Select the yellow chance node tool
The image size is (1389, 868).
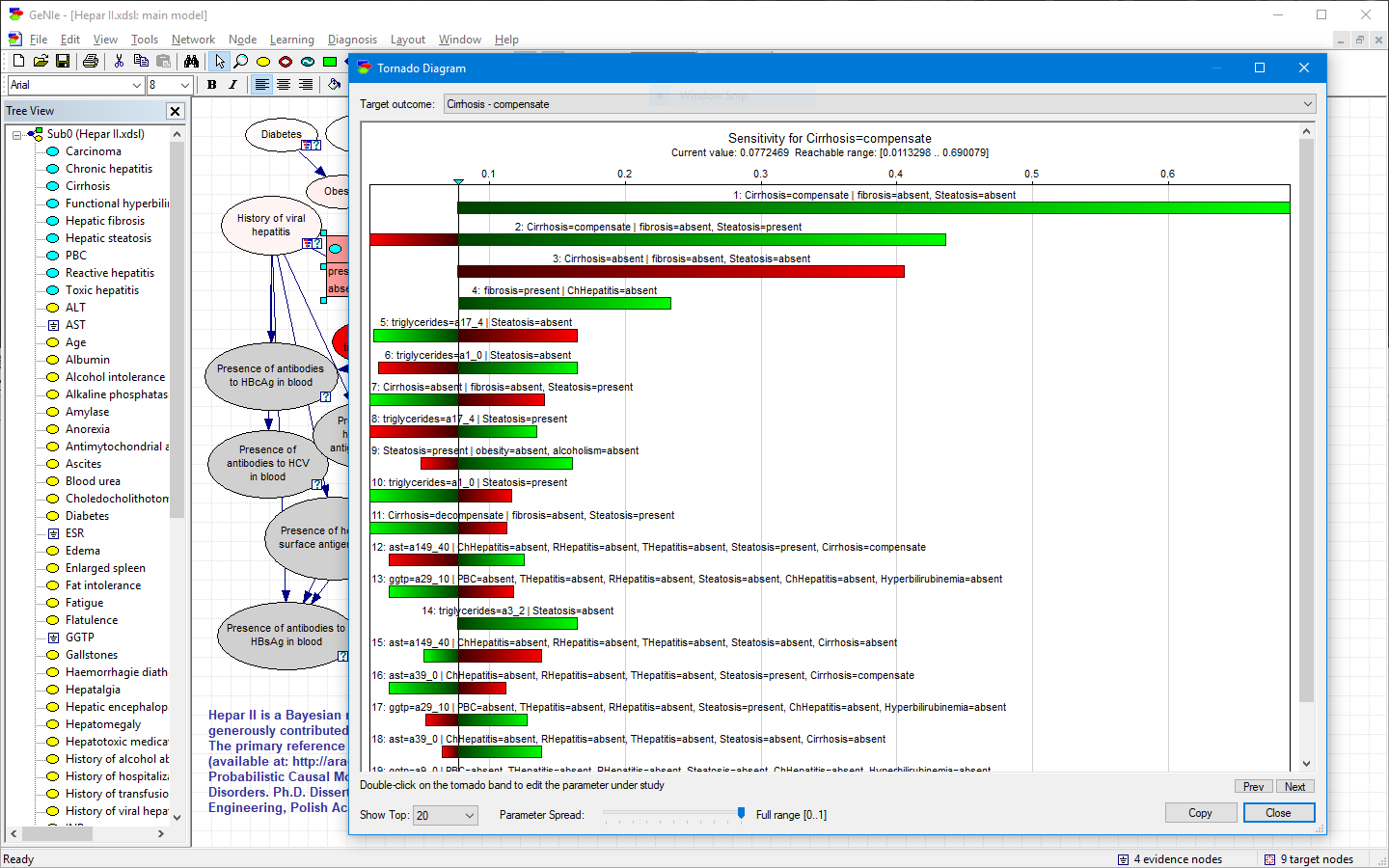(x=263, y=61)
